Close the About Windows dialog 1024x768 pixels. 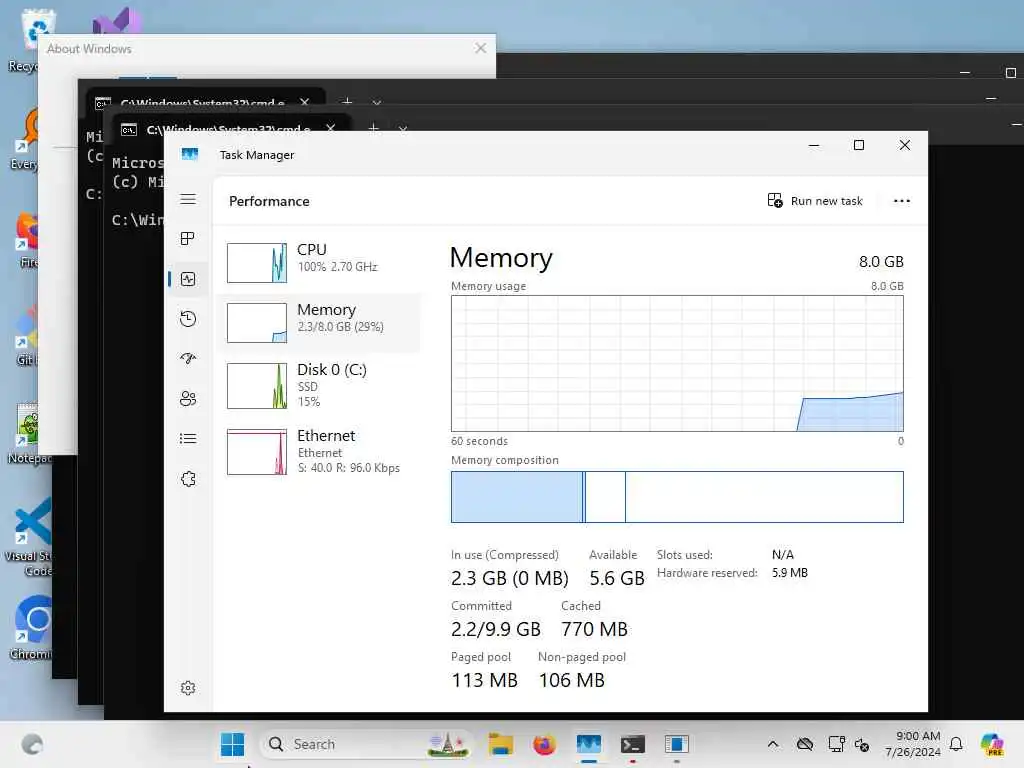(481, 48)
